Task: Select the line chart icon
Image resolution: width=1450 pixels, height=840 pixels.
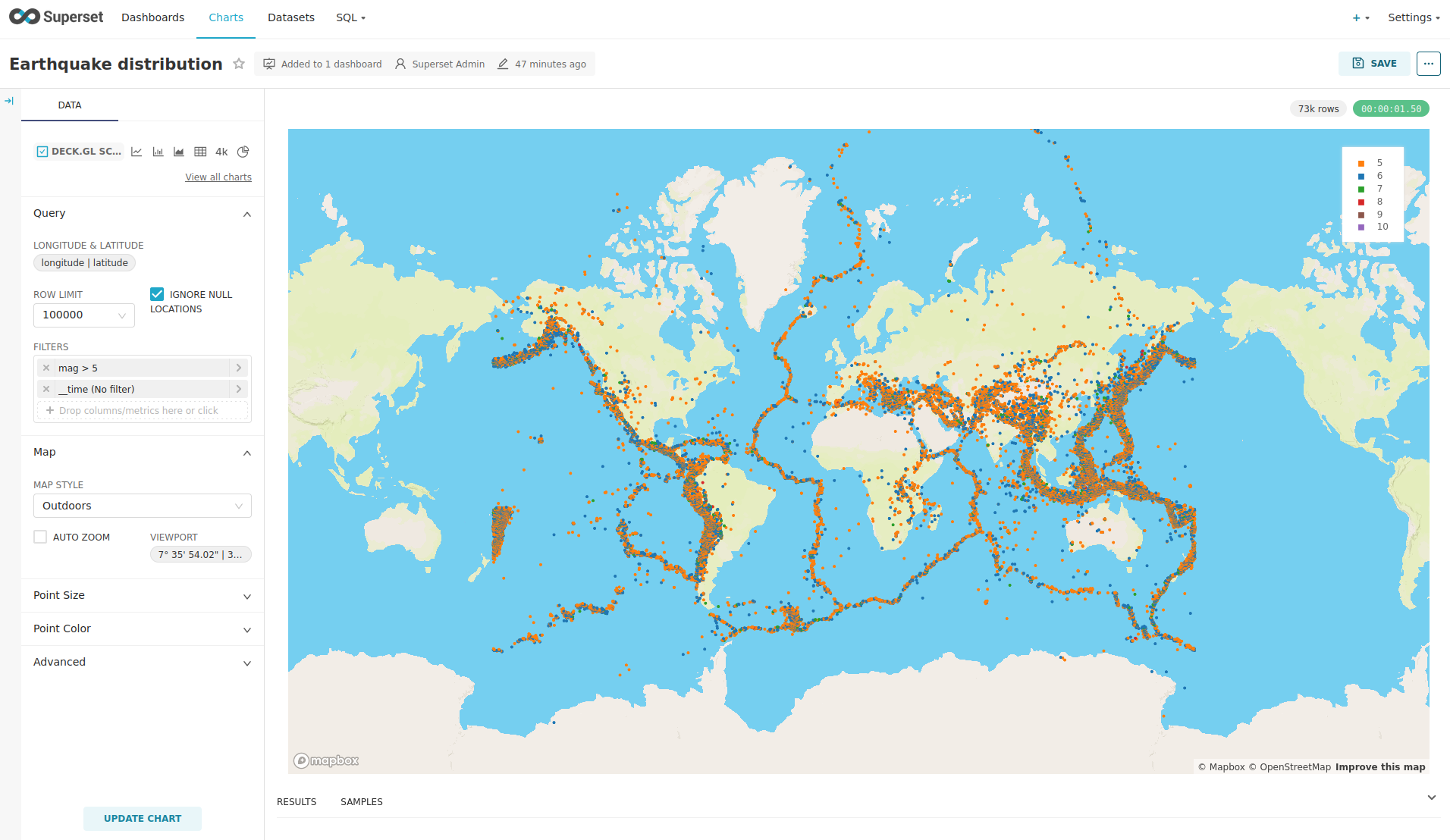Action: [137, 152]
